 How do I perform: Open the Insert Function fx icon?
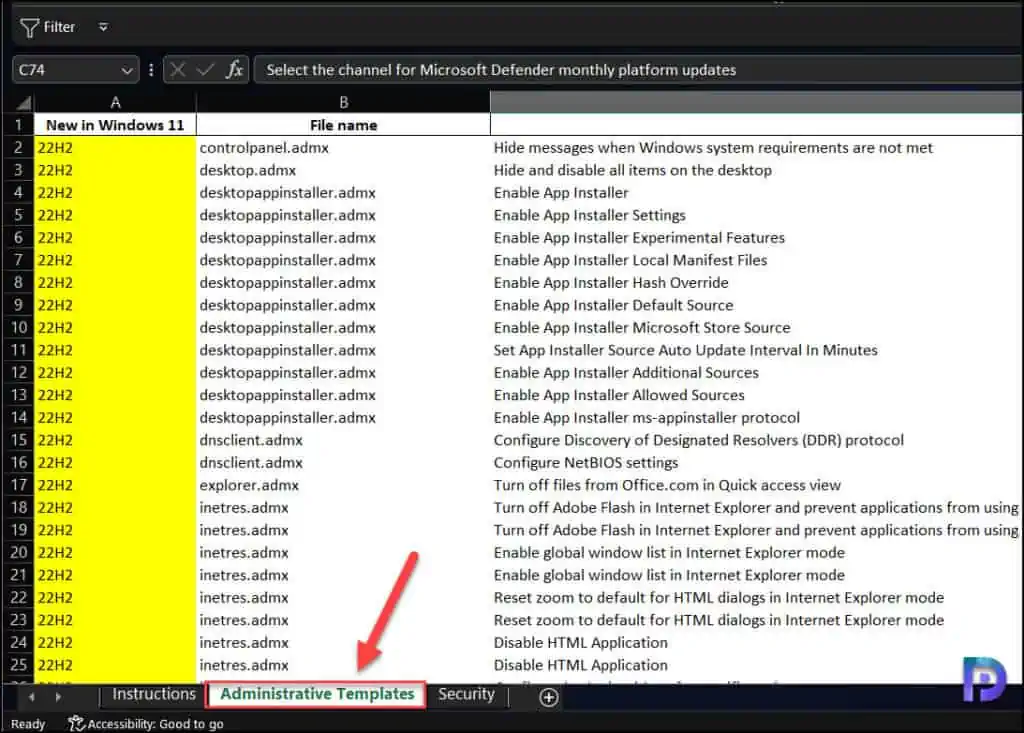click(234, 69)
